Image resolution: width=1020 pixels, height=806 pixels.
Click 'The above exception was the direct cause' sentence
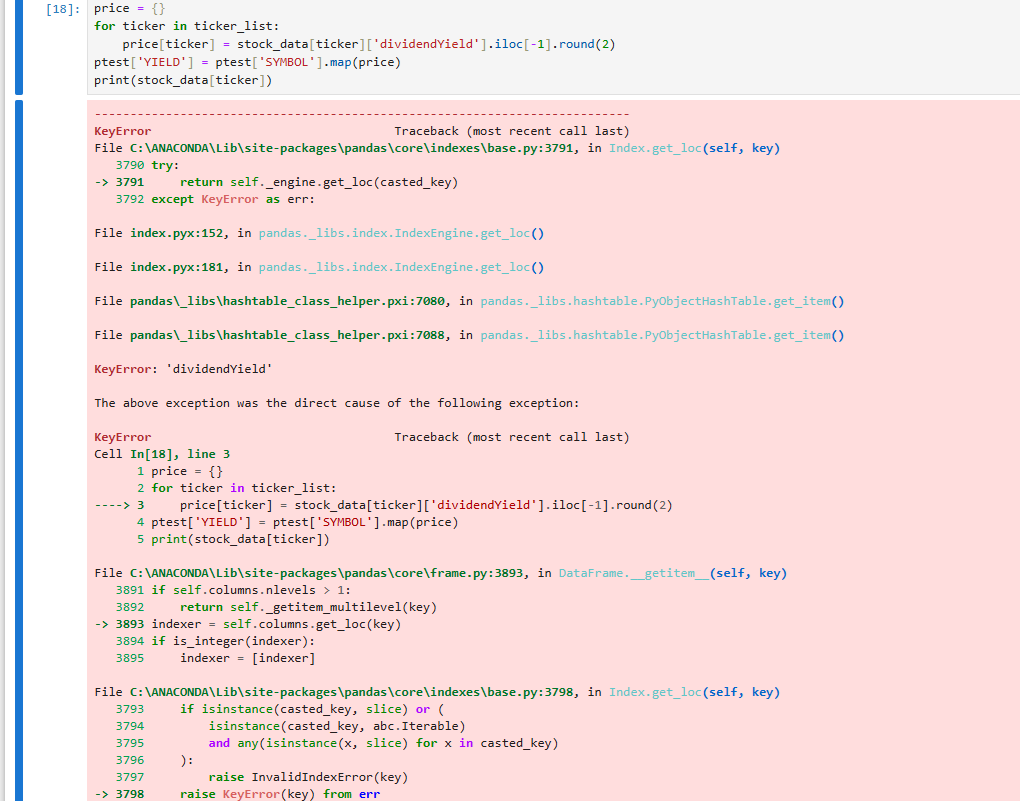coord(336,403)
